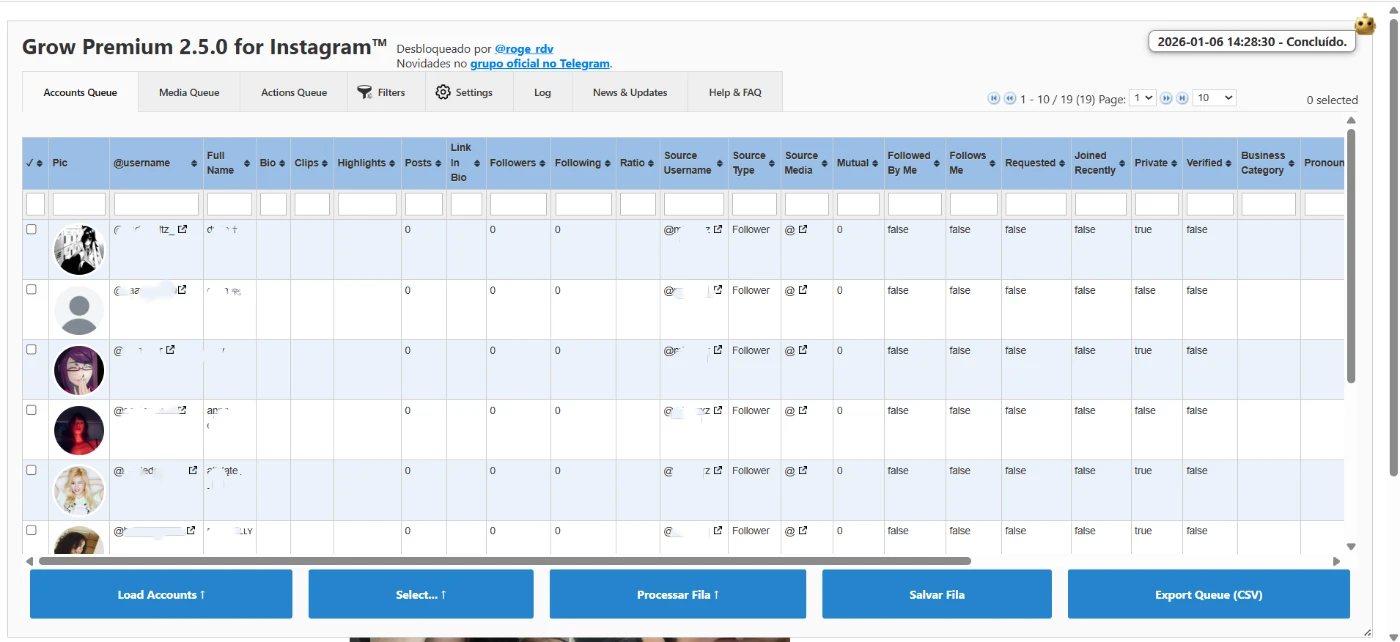Jump to the last page of results
Viewport: 1400px width, 642px height.
[x=1182, y=98]
